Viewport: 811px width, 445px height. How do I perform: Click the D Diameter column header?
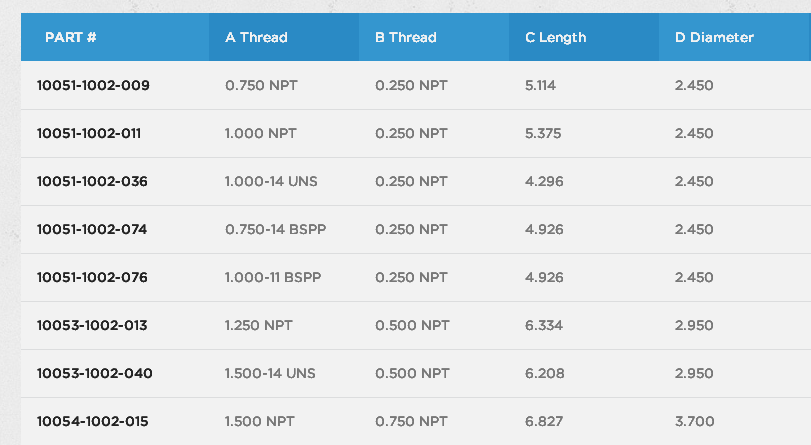point(714,37)
